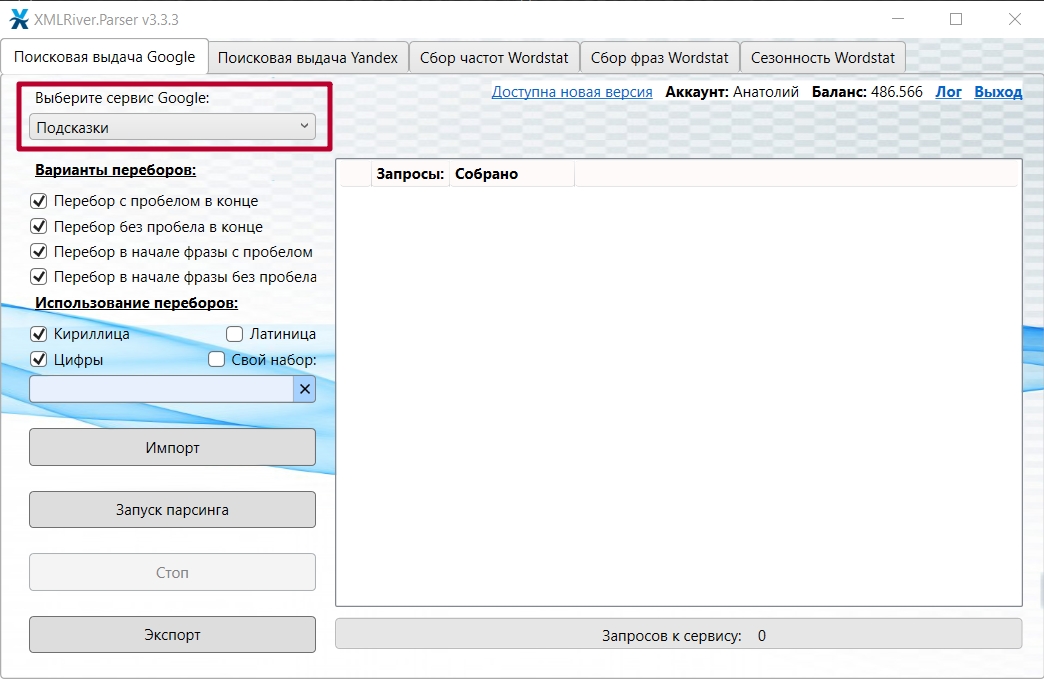1044x679 pixels.
Task: Enable the Латиница checkbox
Action: coord(235,334)
